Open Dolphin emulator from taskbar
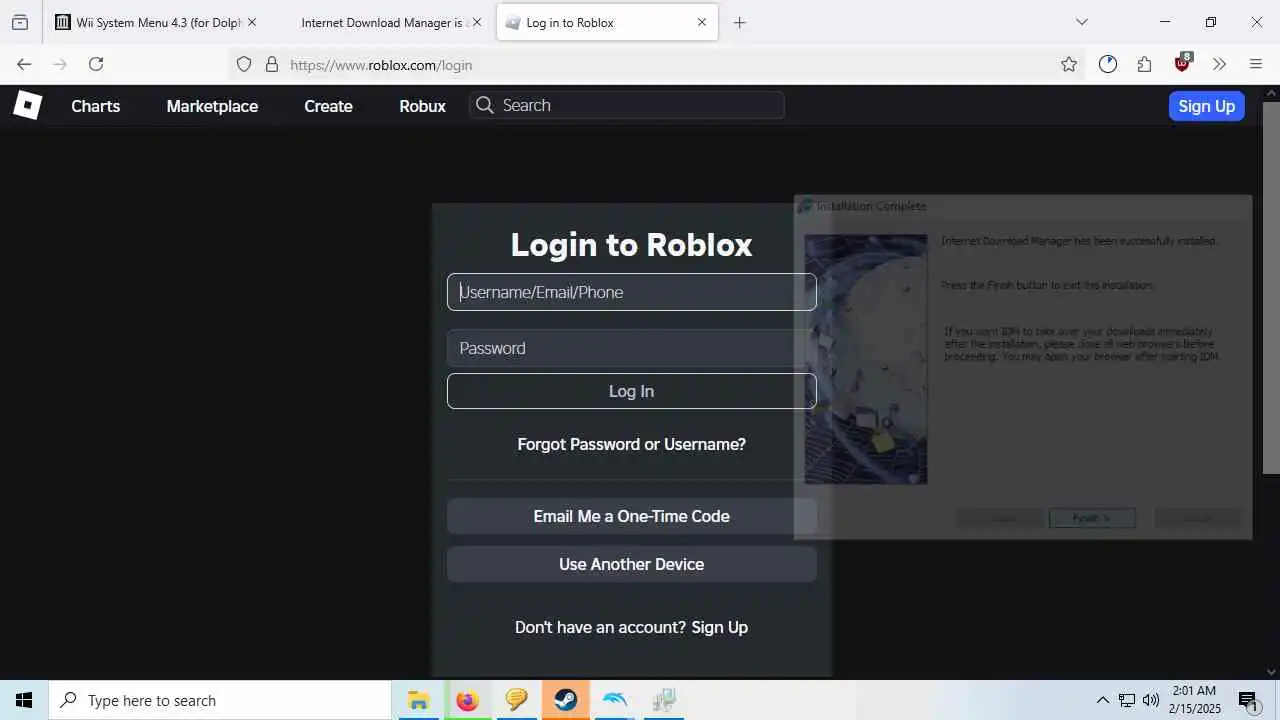 click(614, 700)
